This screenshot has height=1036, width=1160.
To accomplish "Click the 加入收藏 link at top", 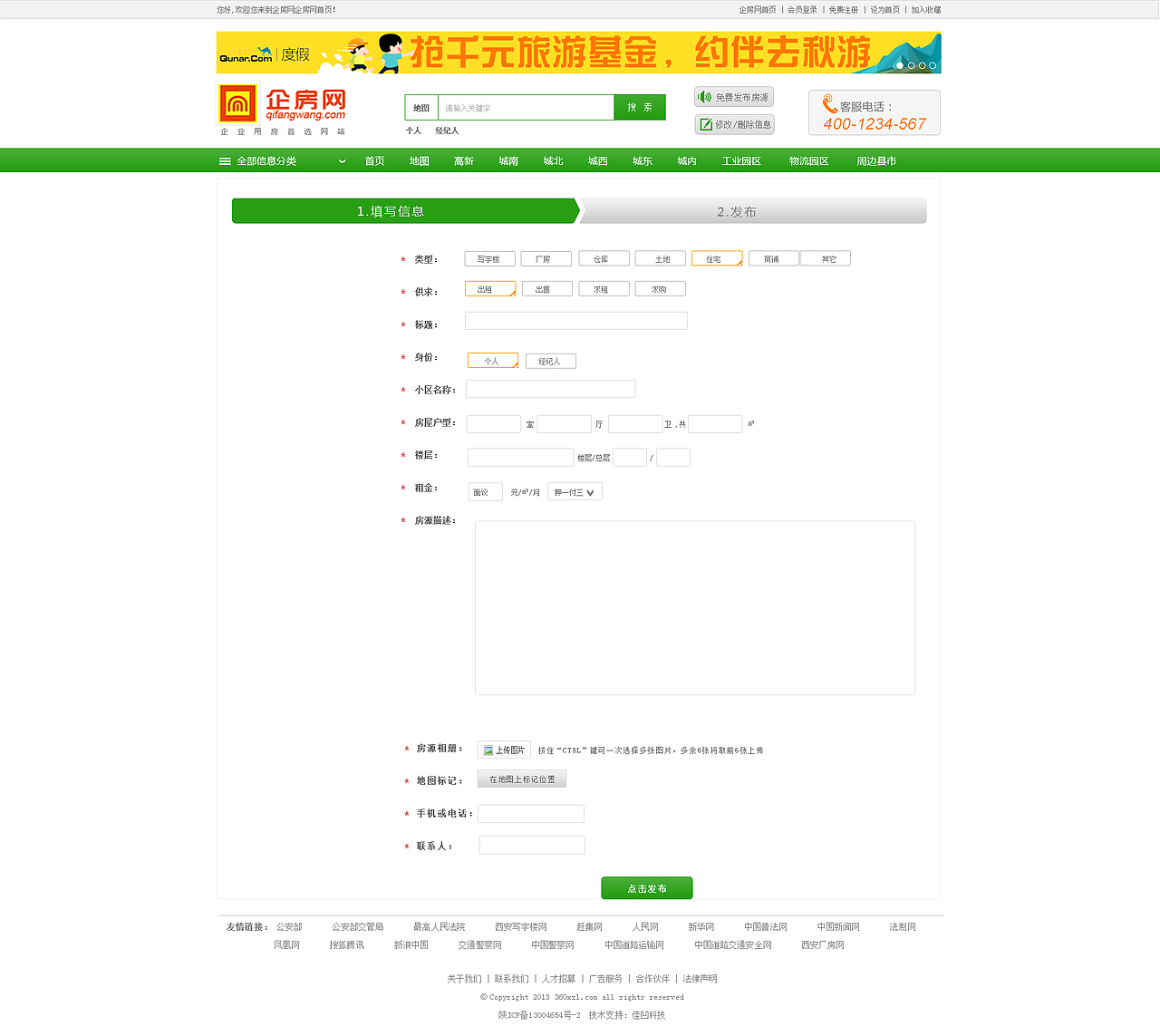I will tap(926, 10).
